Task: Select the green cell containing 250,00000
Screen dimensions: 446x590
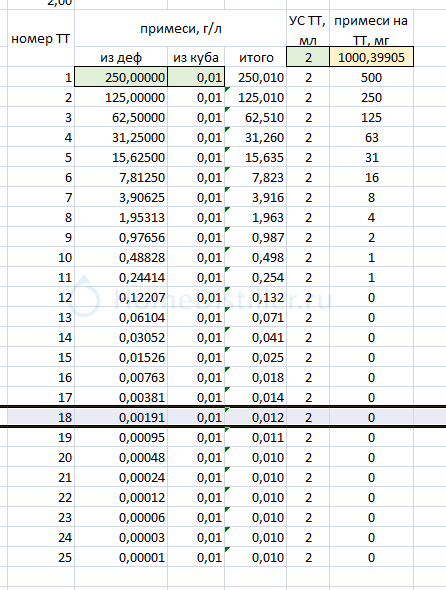Action: (121, 77)
